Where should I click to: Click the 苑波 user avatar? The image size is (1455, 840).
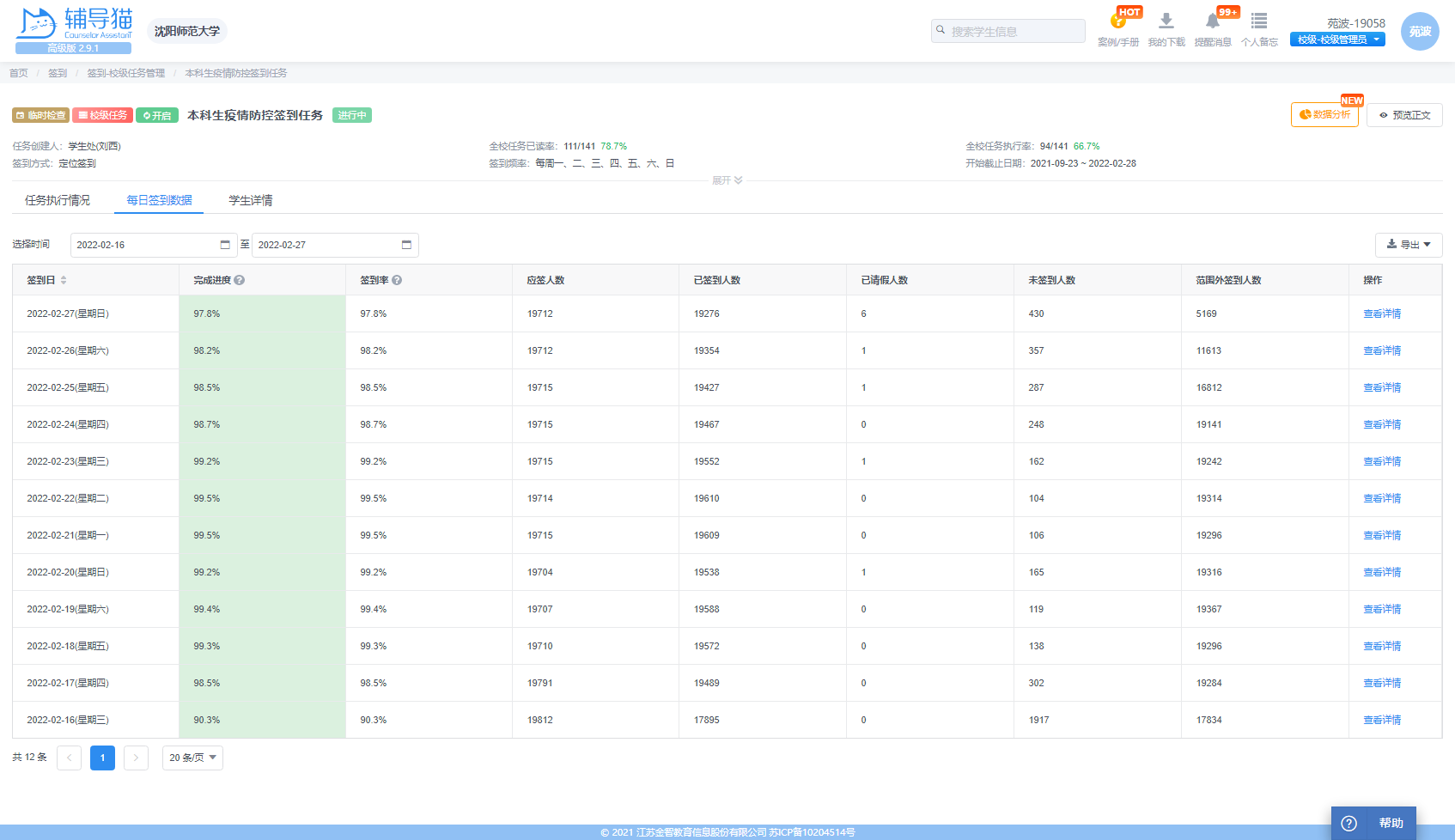click(1419, 32)
